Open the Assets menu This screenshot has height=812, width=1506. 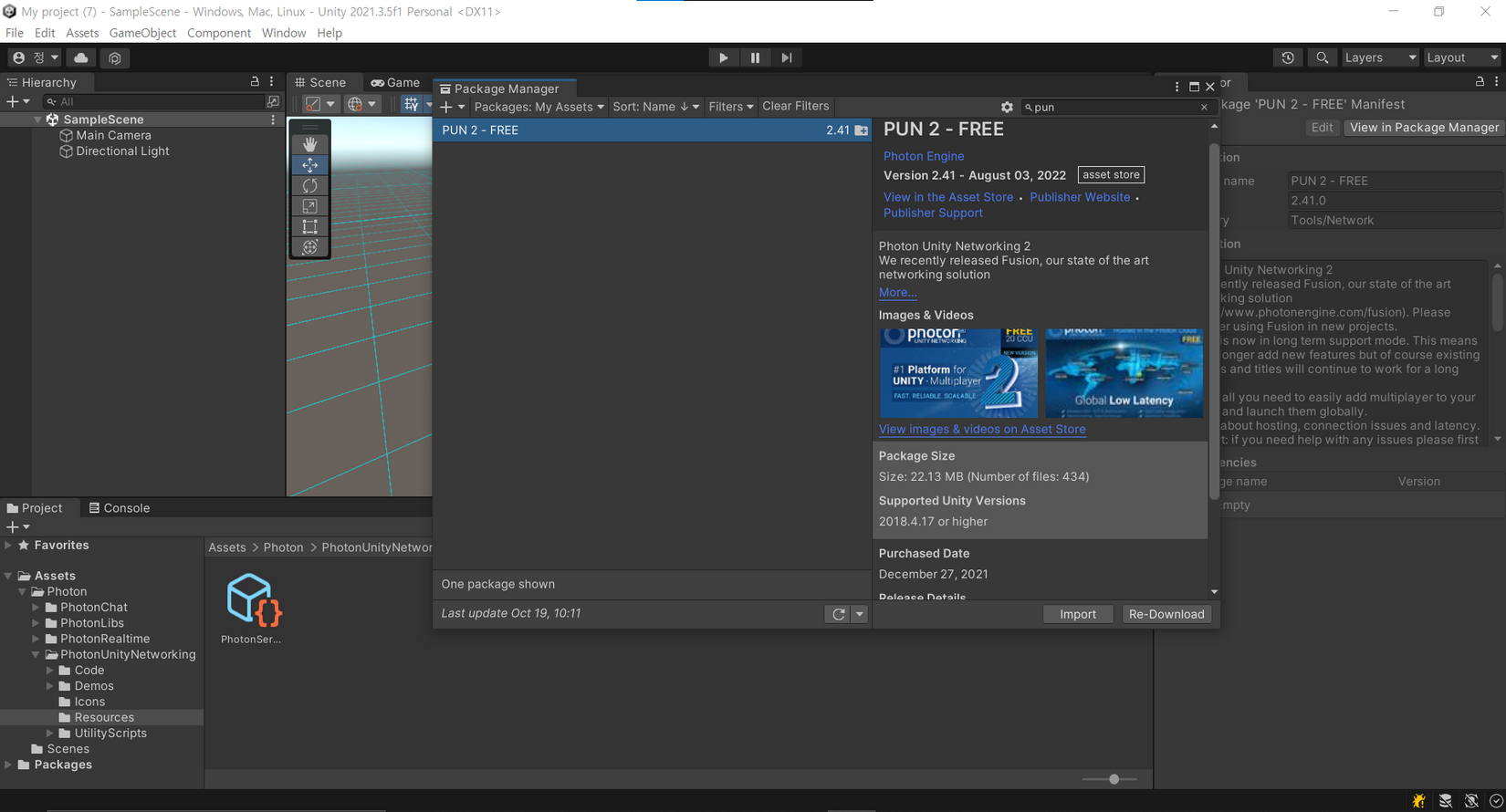coord(82,33)
